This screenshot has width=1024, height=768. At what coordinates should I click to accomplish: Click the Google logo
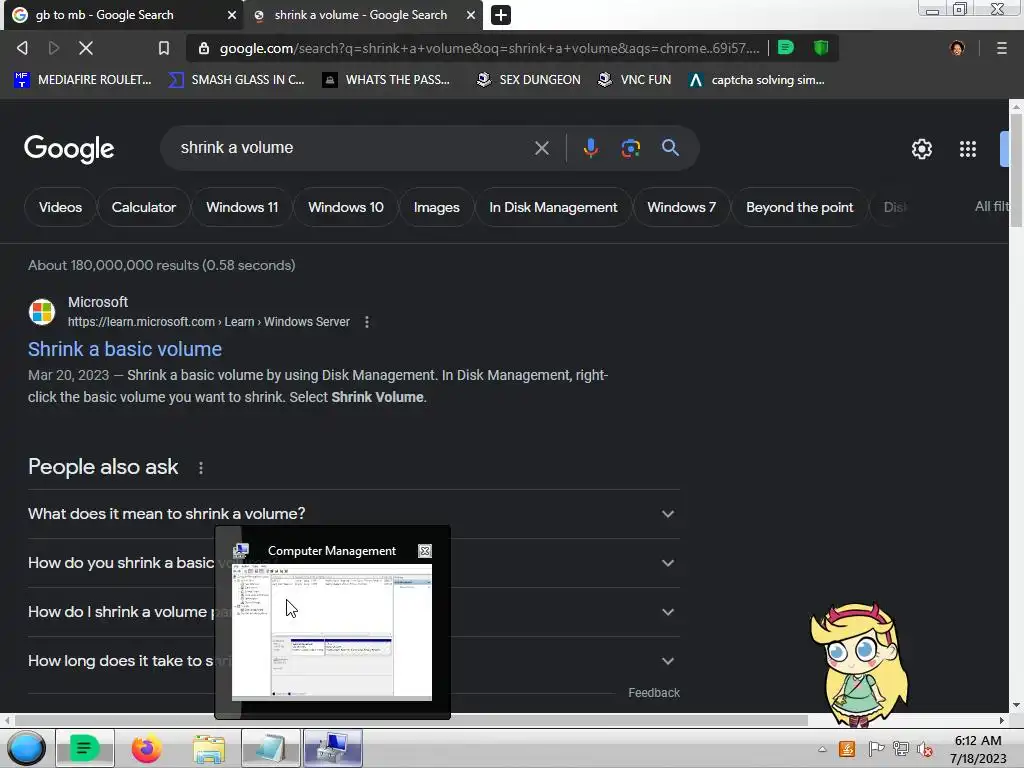coord(69,149)
